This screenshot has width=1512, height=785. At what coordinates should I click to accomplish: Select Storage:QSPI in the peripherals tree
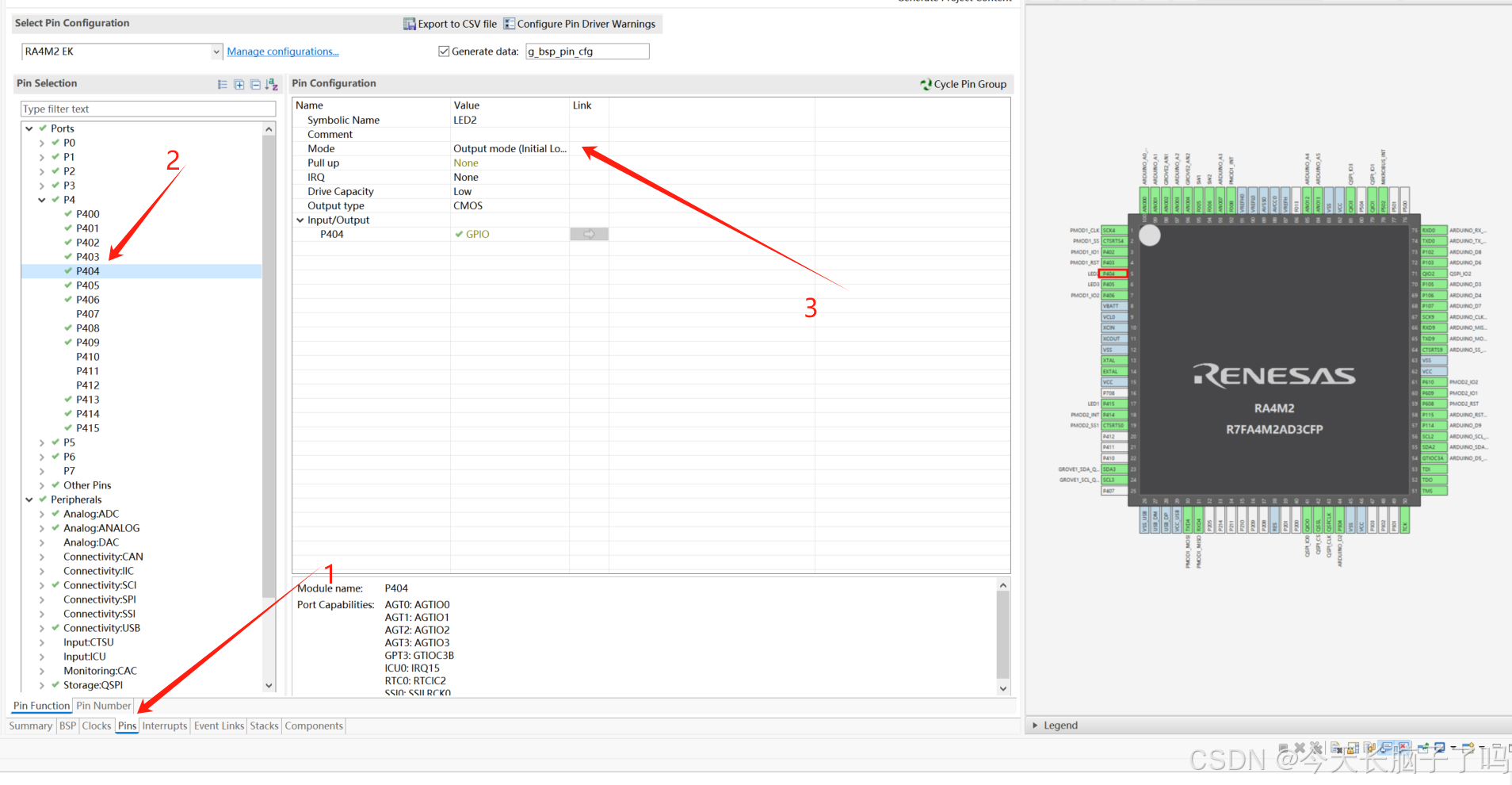[x=94, y=685]
